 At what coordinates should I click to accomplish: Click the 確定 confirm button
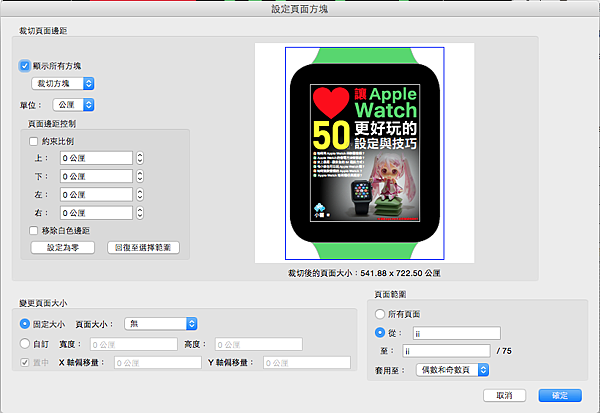coord(560,395)
